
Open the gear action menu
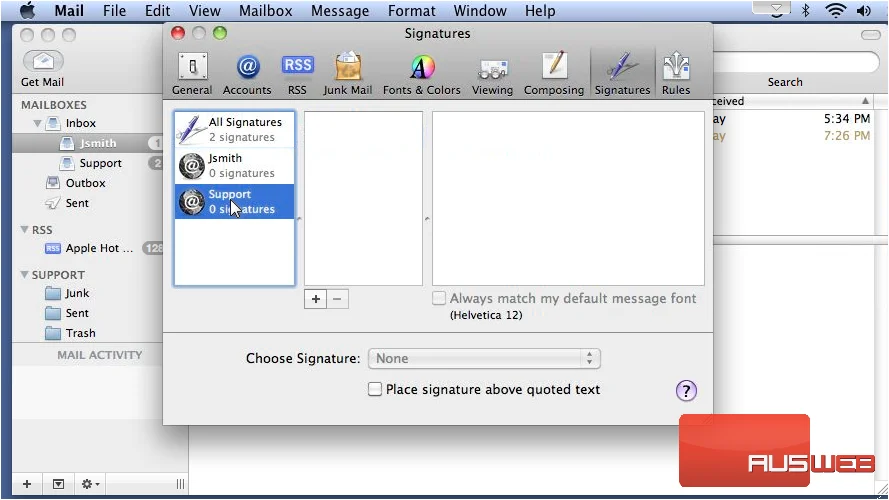click(90, 484)
